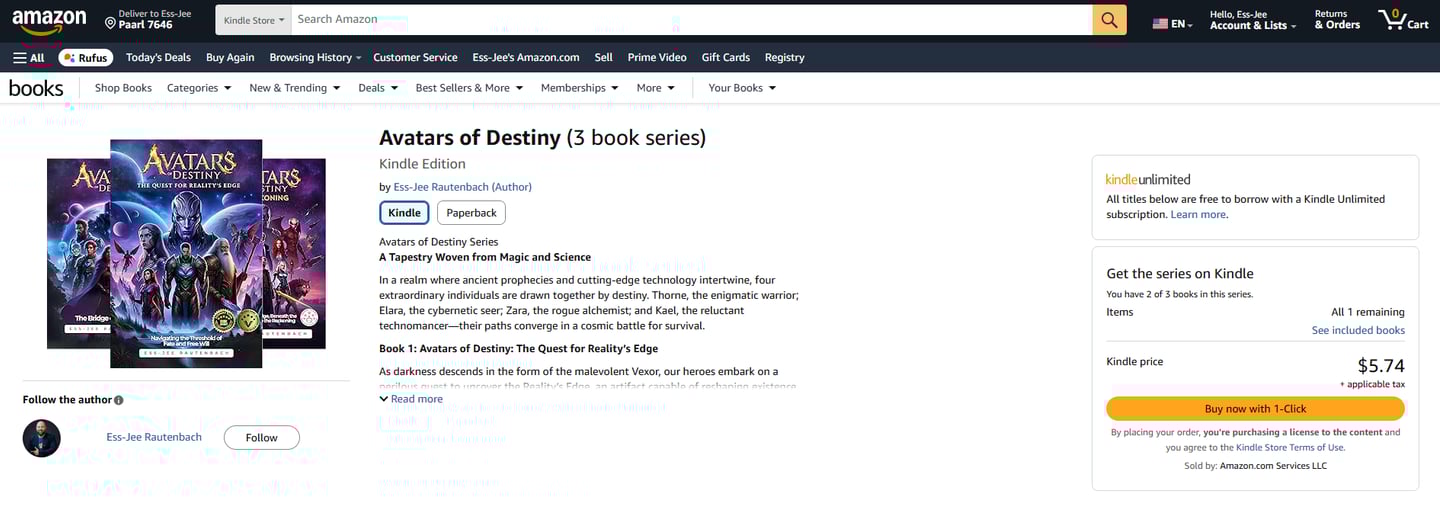Screen dimensions: 1440x510
Task: Expand Best Sellers & More menu
Action: (469, 88)
